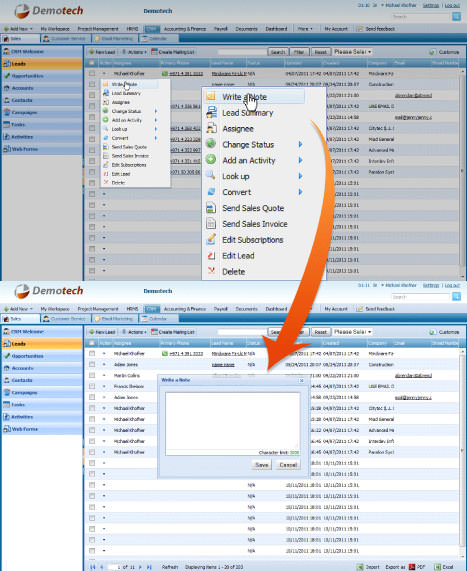Export the list as Excel

pos(444,567)
